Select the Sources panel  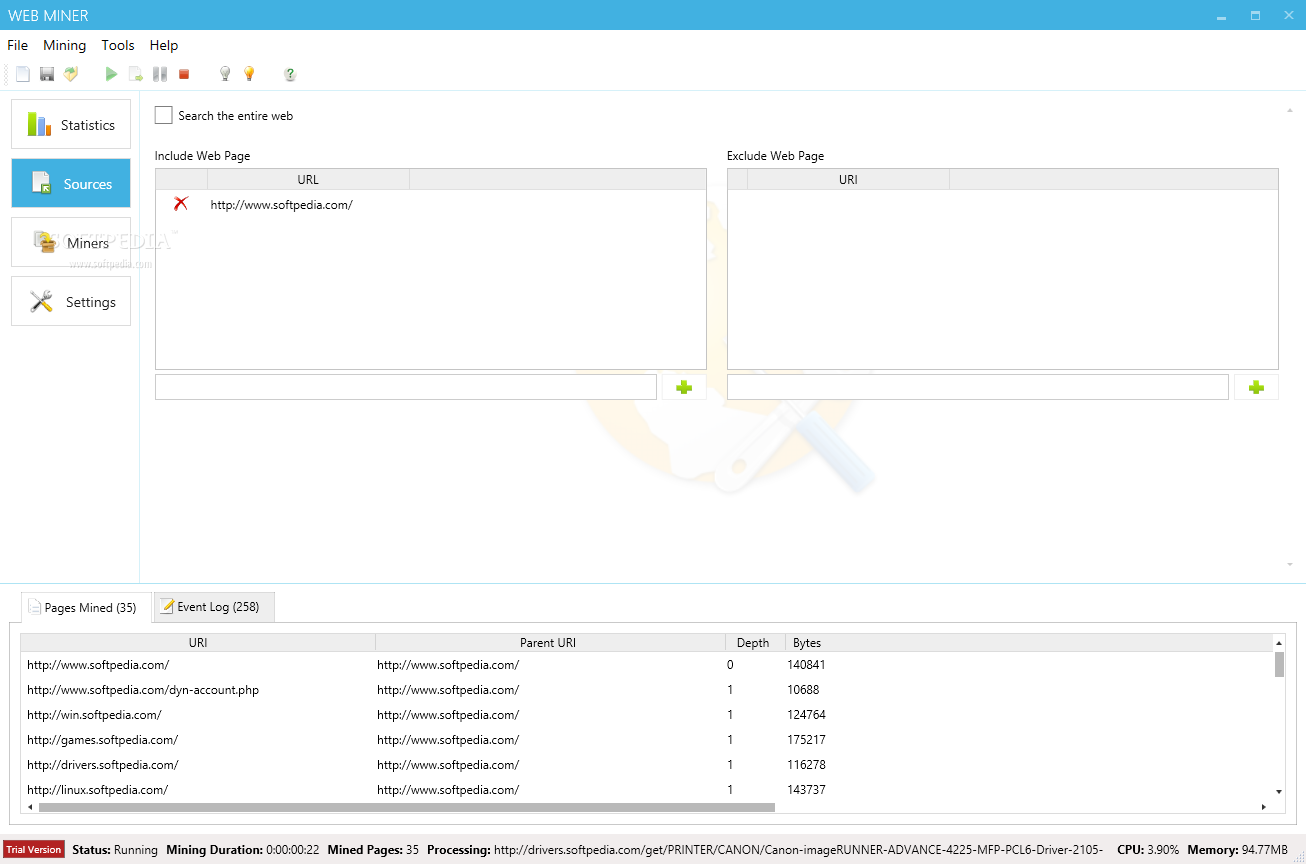click(71, 184)
